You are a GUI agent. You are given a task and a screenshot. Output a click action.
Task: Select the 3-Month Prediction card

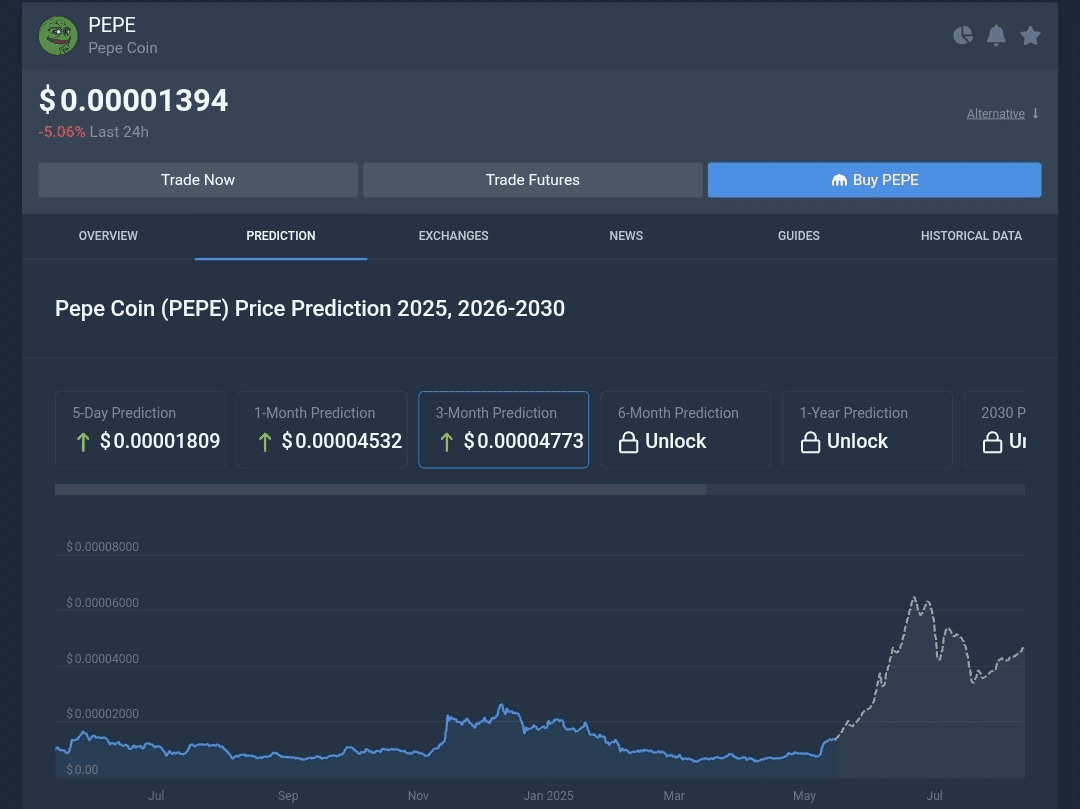(x=503, y=429)
